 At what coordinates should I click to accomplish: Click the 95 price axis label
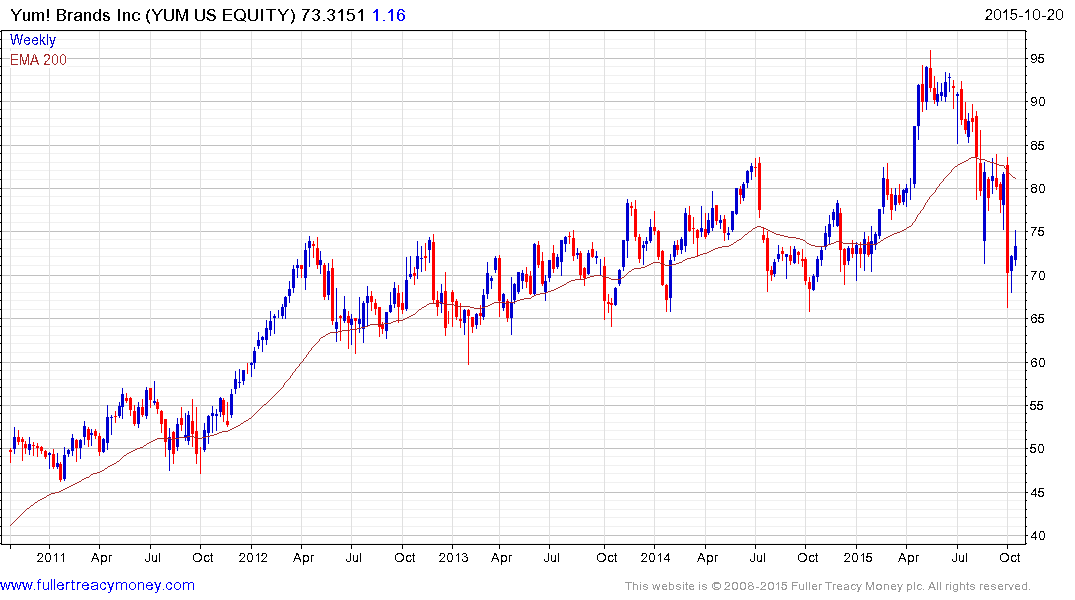tap(1037, 59)
